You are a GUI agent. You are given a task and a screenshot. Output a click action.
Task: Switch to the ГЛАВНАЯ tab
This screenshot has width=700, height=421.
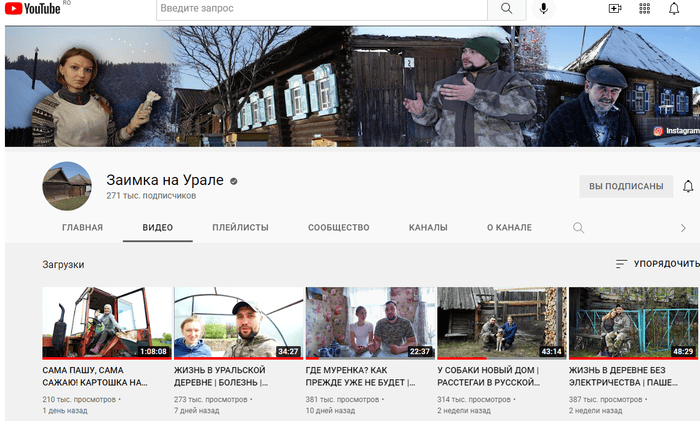[x=82, y=227]
